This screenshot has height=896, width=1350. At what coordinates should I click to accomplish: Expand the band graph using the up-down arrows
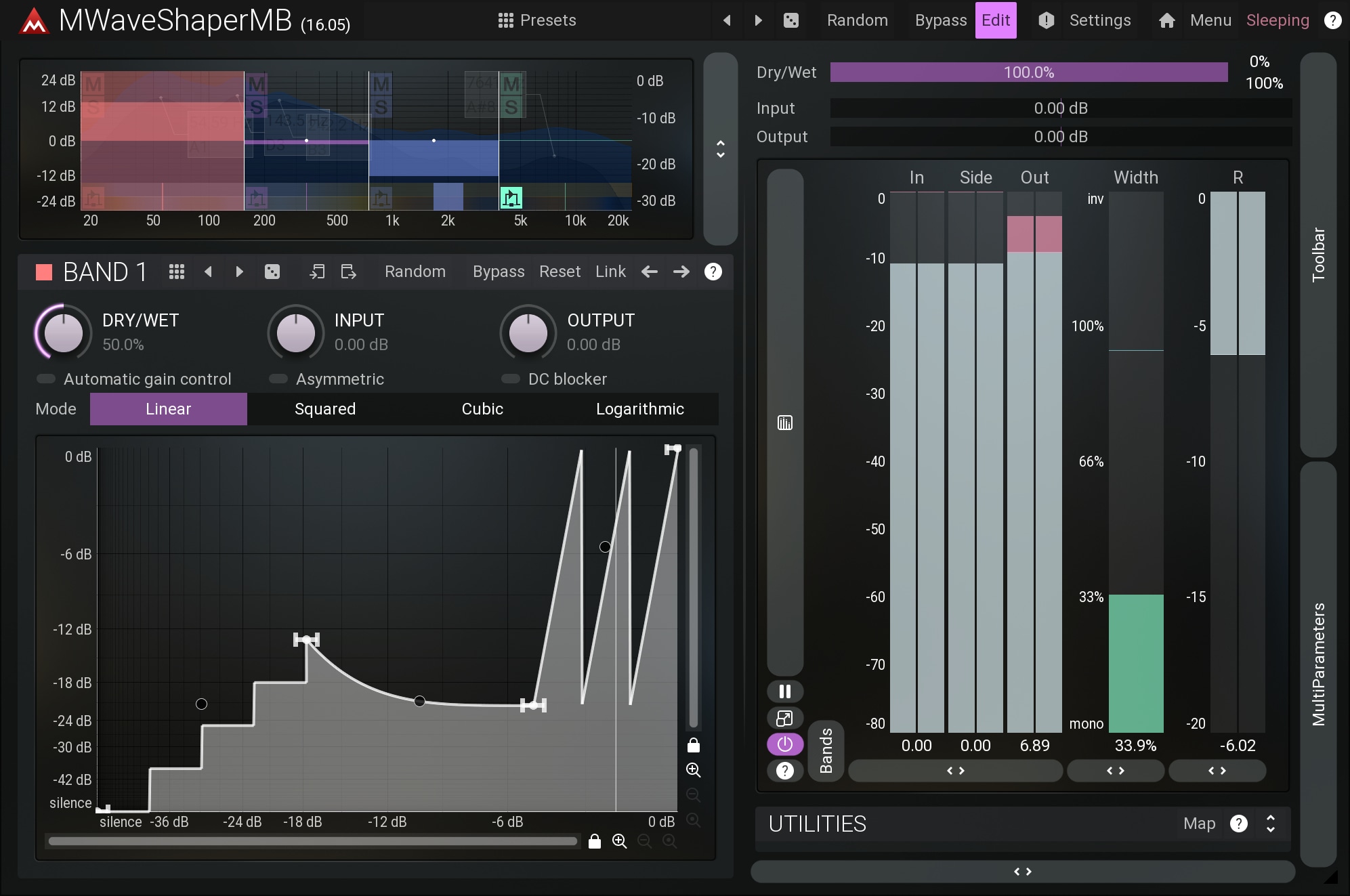point(721,149)
